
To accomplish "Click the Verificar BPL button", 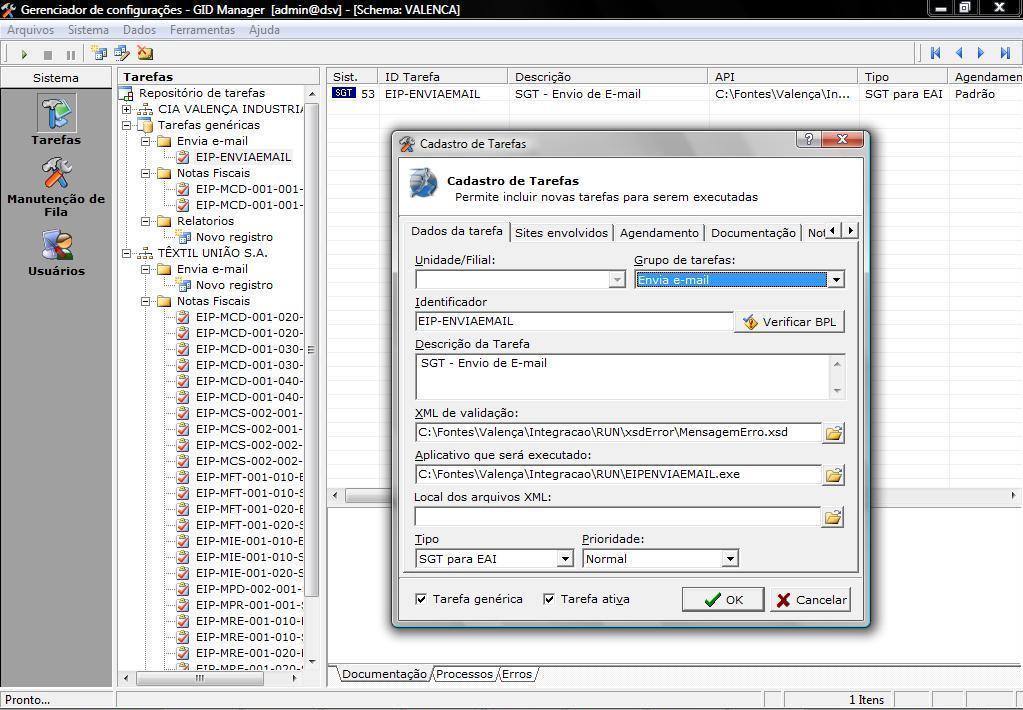I will [789, 322].
